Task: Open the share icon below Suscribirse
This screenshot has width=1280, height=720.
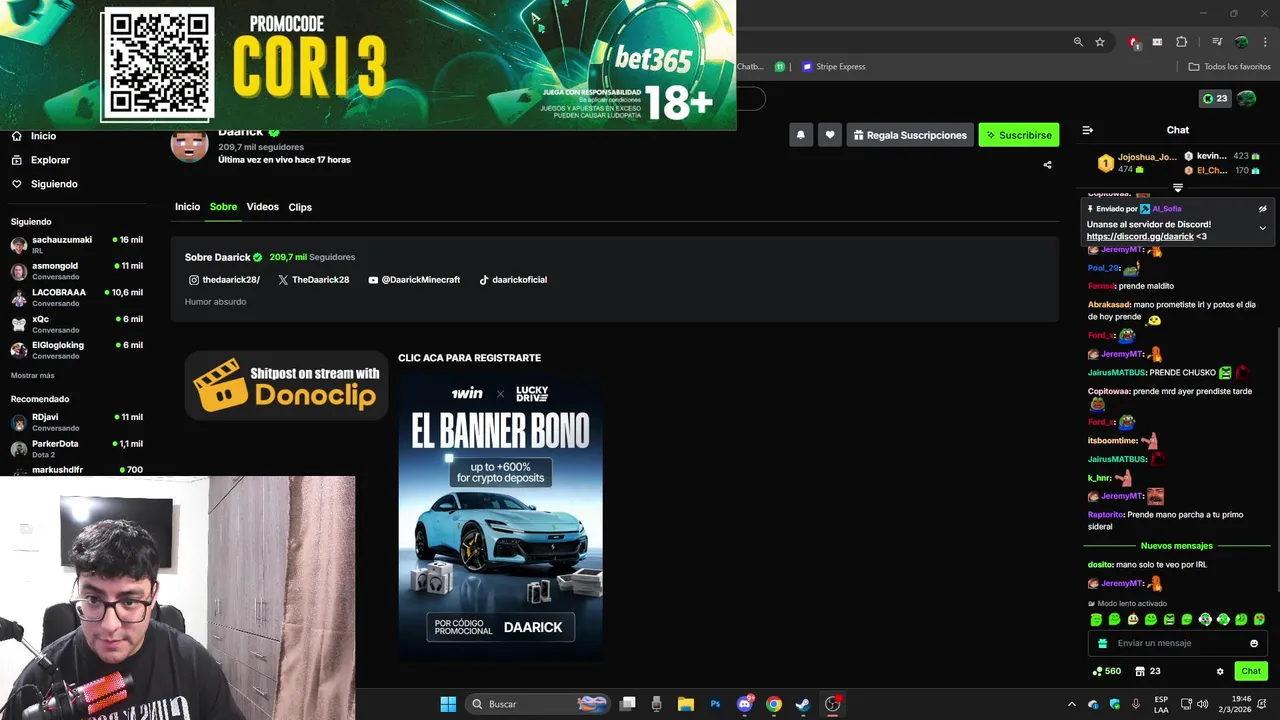Action: 1047,165
